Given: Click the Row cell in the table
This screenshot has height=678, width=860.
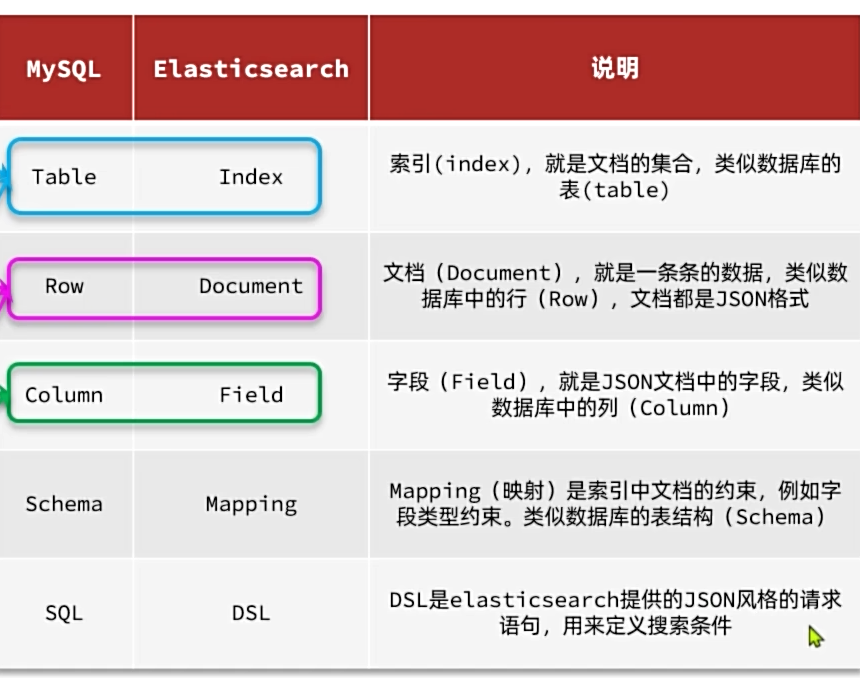Looking at the screenshot, I should (x=64, y=286).
